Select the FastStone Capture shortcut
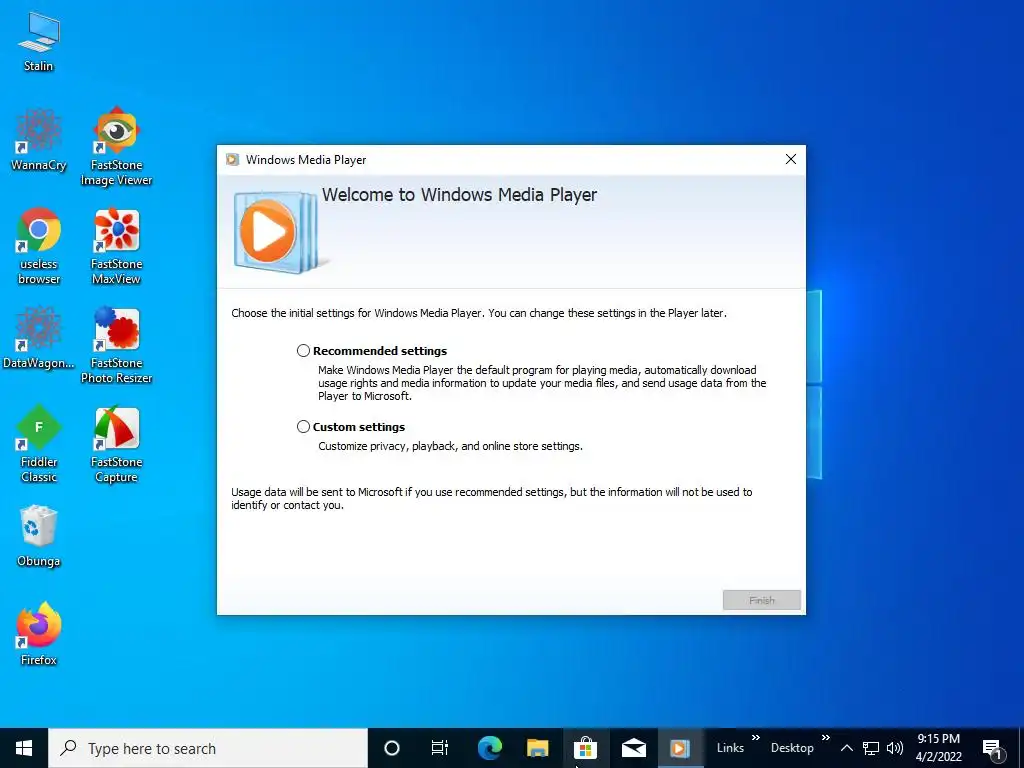The height and width of the screenshot is (768, 1024). 116,445
